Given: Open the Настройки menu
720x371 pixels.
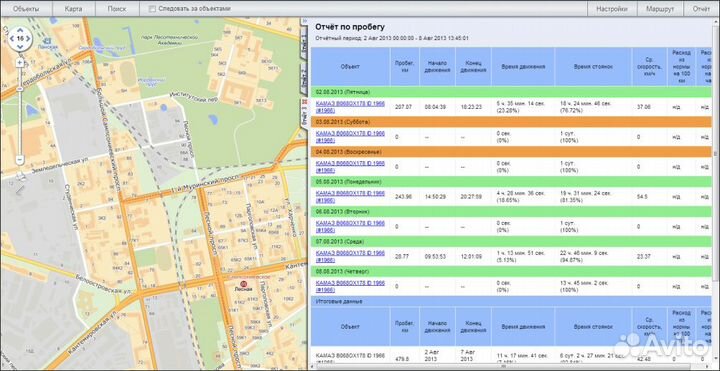Looking at the screenshot, I should [612, 9].
